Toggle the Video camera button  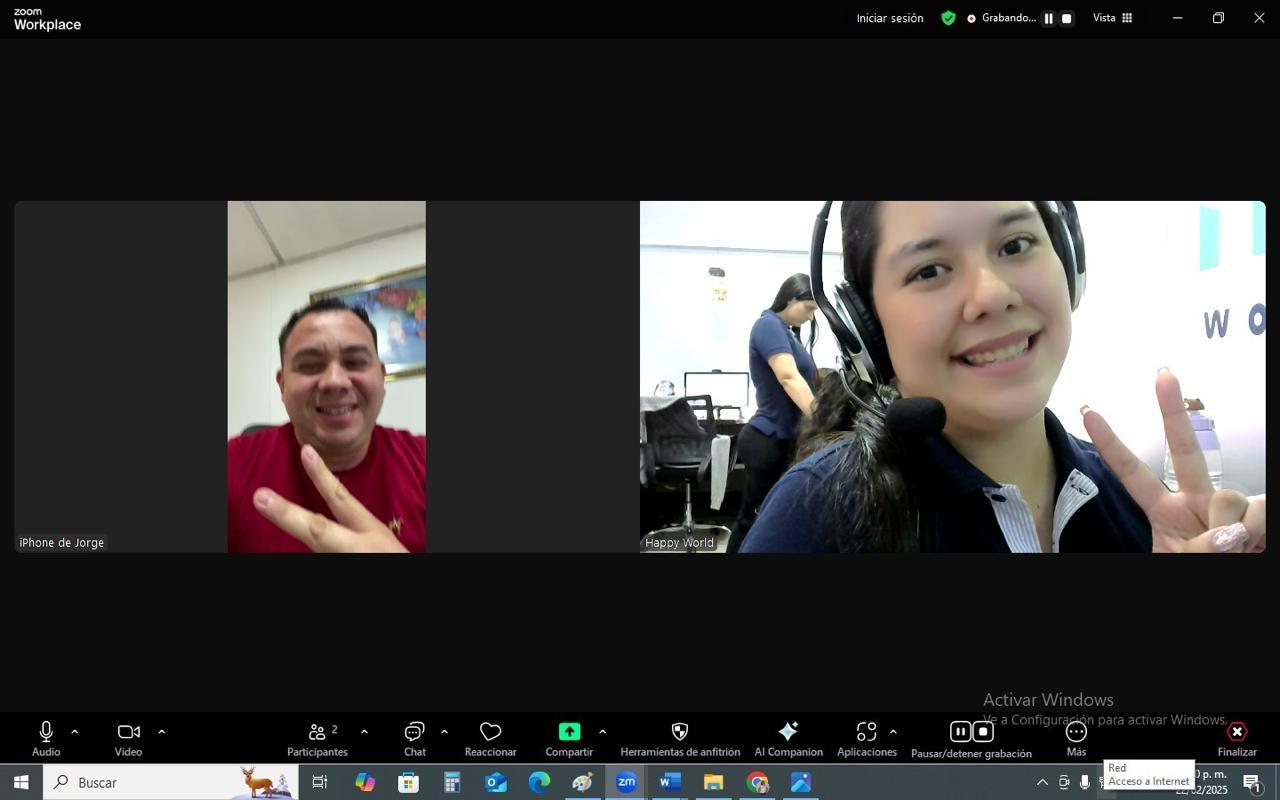(128, 739)
